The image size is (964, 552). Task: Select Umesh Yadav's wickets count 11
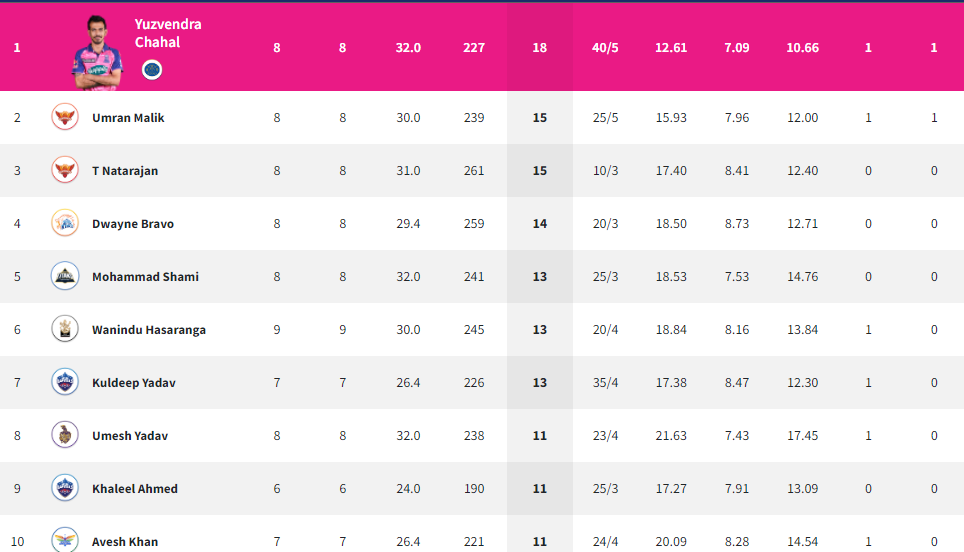click(x=540, y=436)
